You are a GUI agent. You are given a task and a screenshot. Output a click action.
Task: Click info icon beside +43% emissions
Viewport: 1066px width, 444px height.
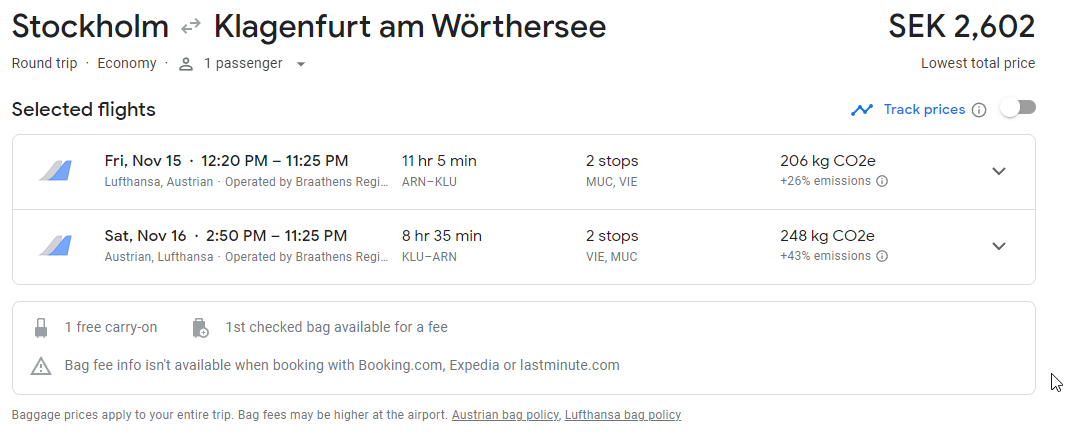pyautogui.click(x=882, y=256)
